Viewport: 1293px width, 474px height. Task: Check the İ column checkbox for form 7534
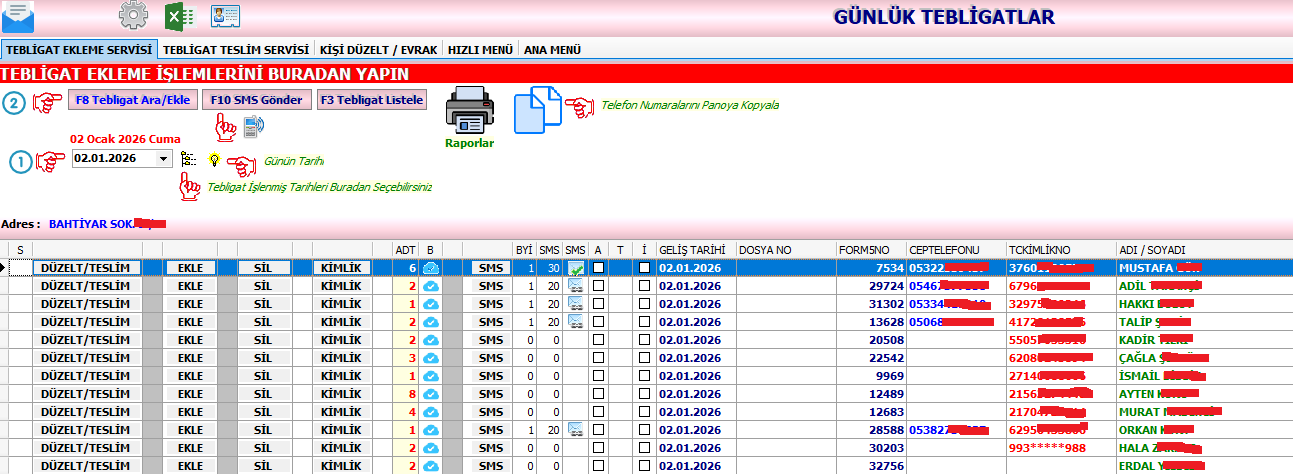point(644,268)
